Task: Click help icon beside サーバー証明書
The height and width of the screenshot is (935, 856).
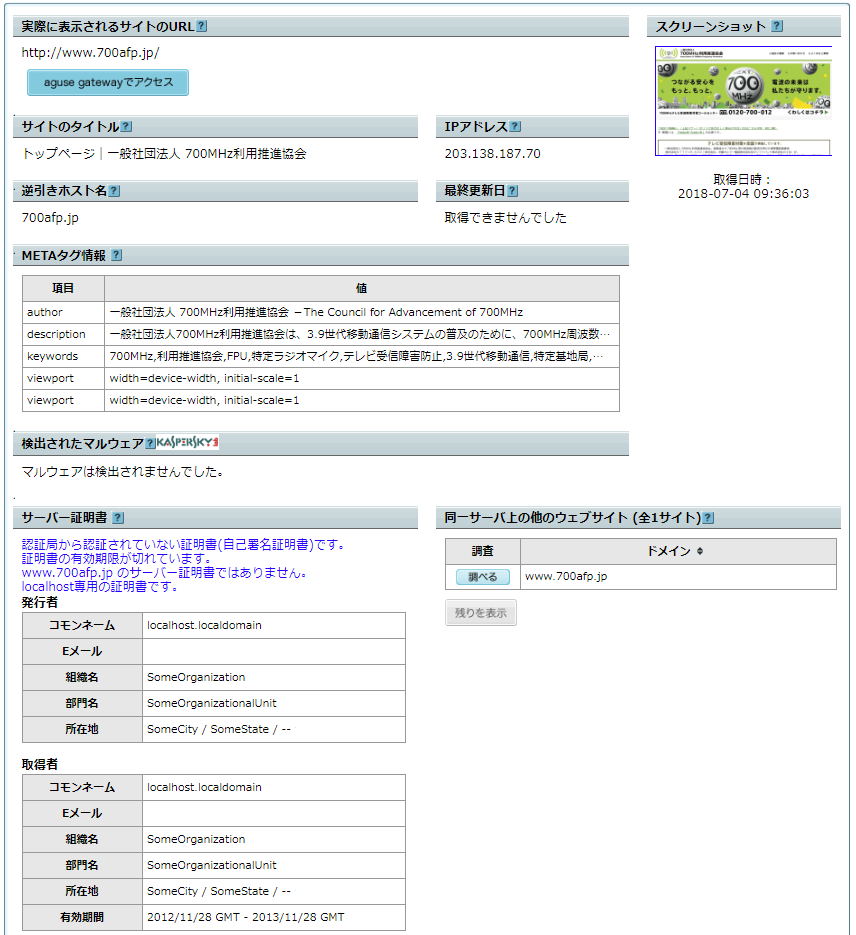Action: coord(118,518)
